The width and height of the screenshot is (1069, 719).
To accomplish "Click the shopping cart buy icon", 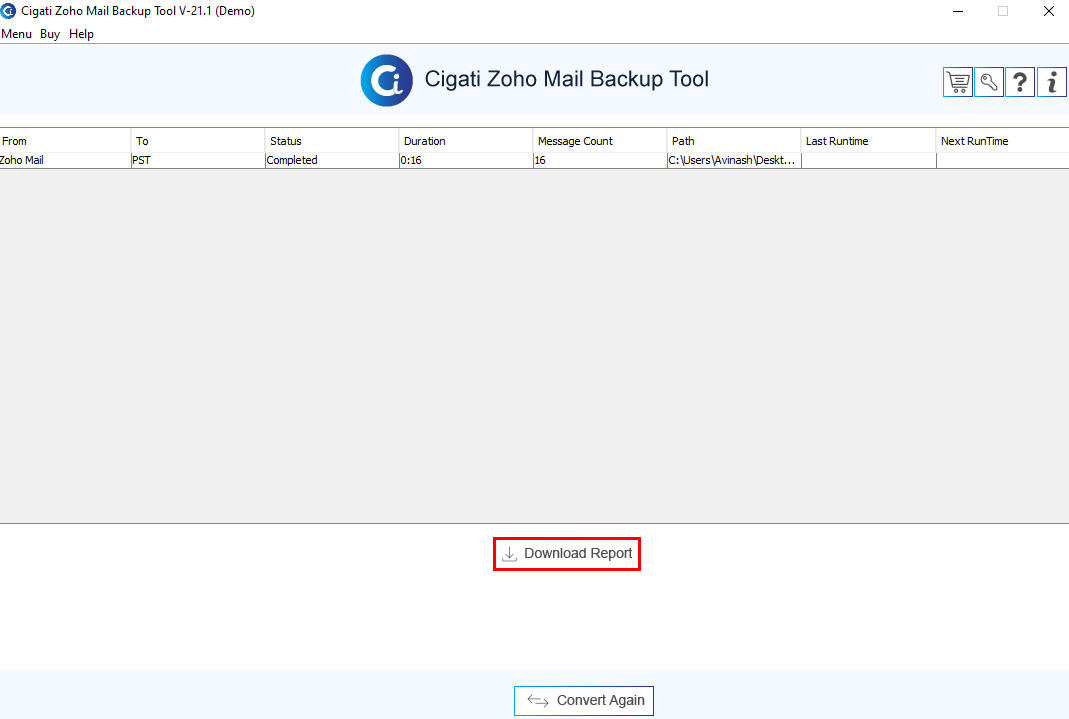I will 957,82.
